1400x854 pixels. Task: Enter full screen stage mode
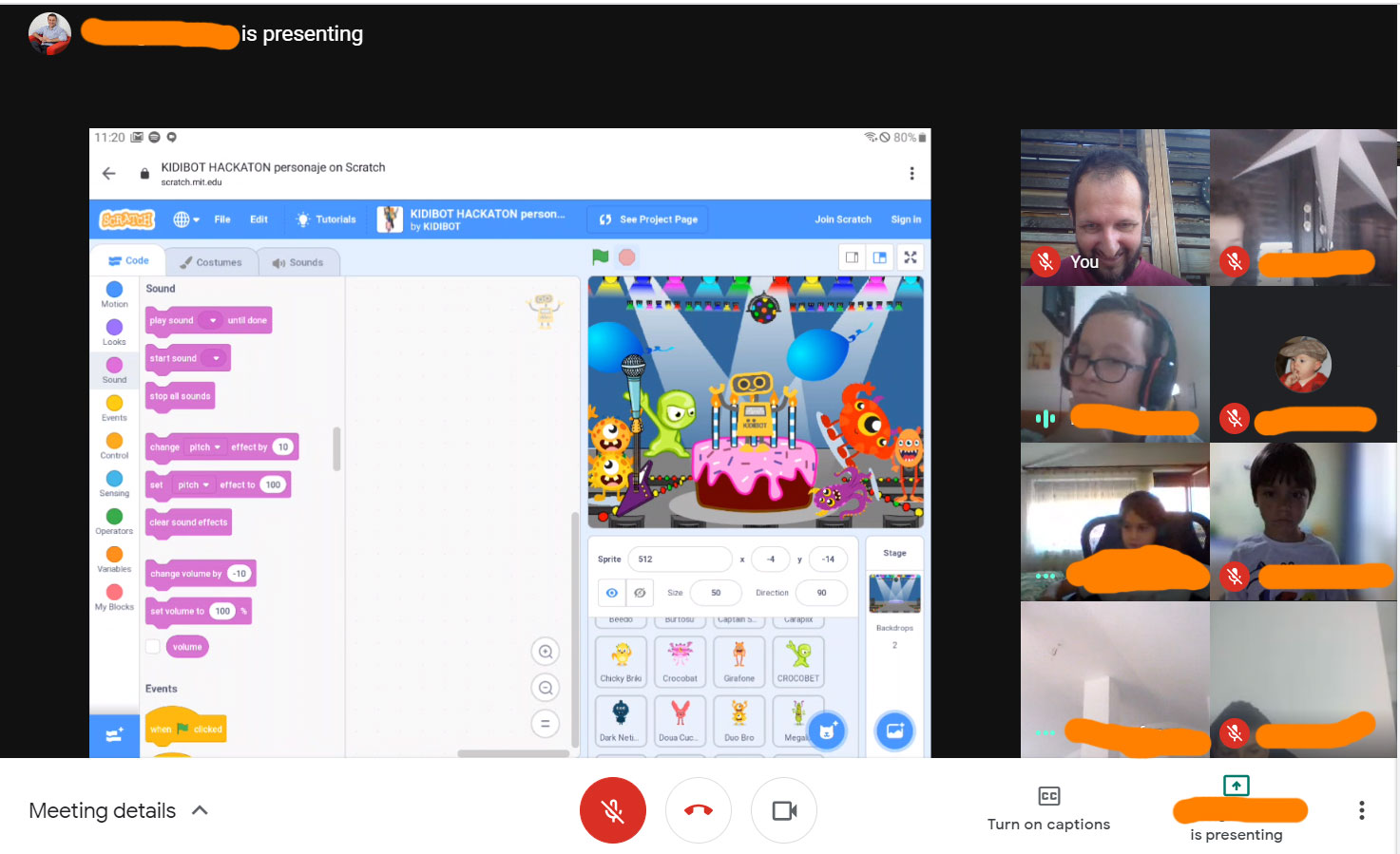click(910, 257)
